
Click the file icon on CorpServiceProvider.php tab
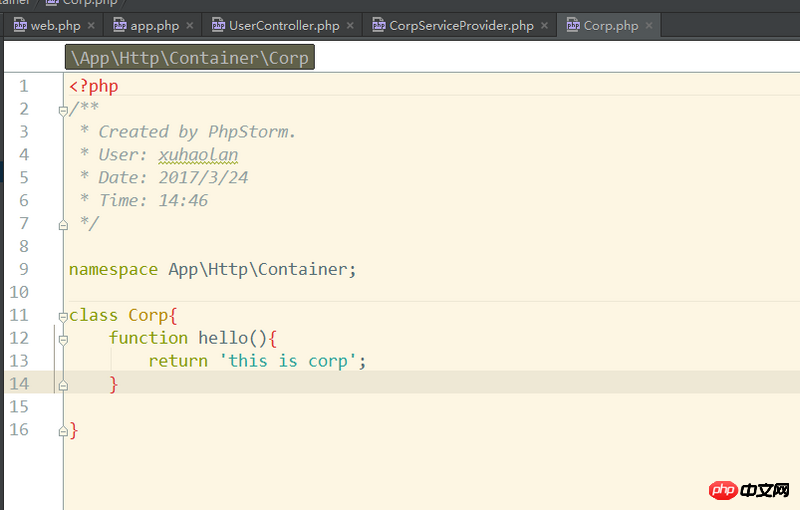pos(378,25)
